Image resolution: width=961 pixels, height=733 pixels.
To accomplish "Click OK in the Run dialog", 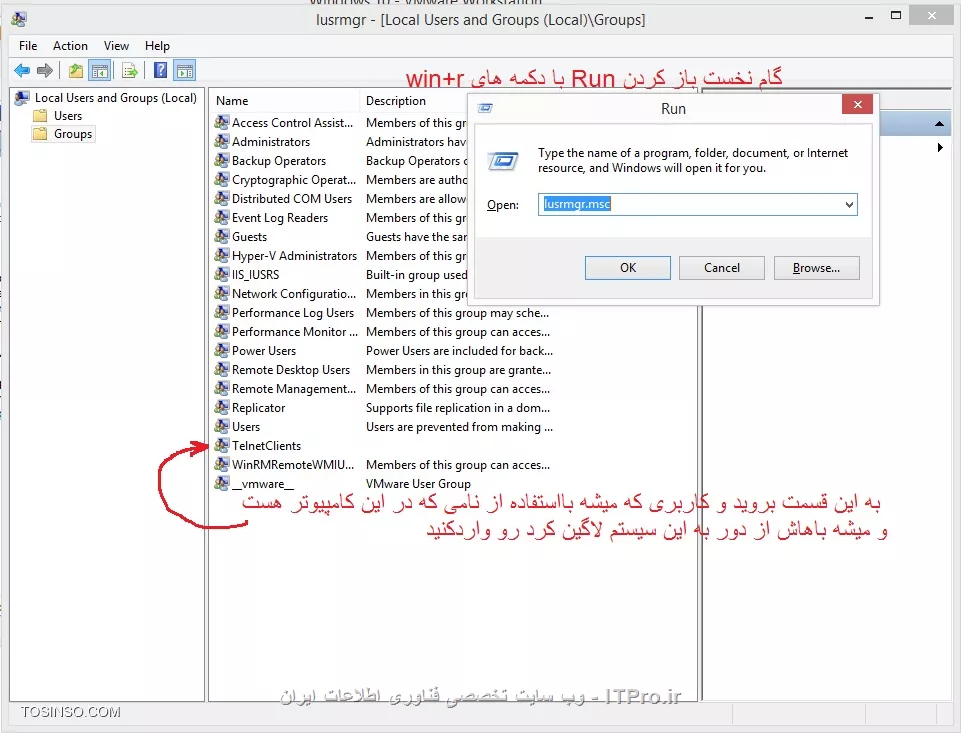I will pos(628,268).
